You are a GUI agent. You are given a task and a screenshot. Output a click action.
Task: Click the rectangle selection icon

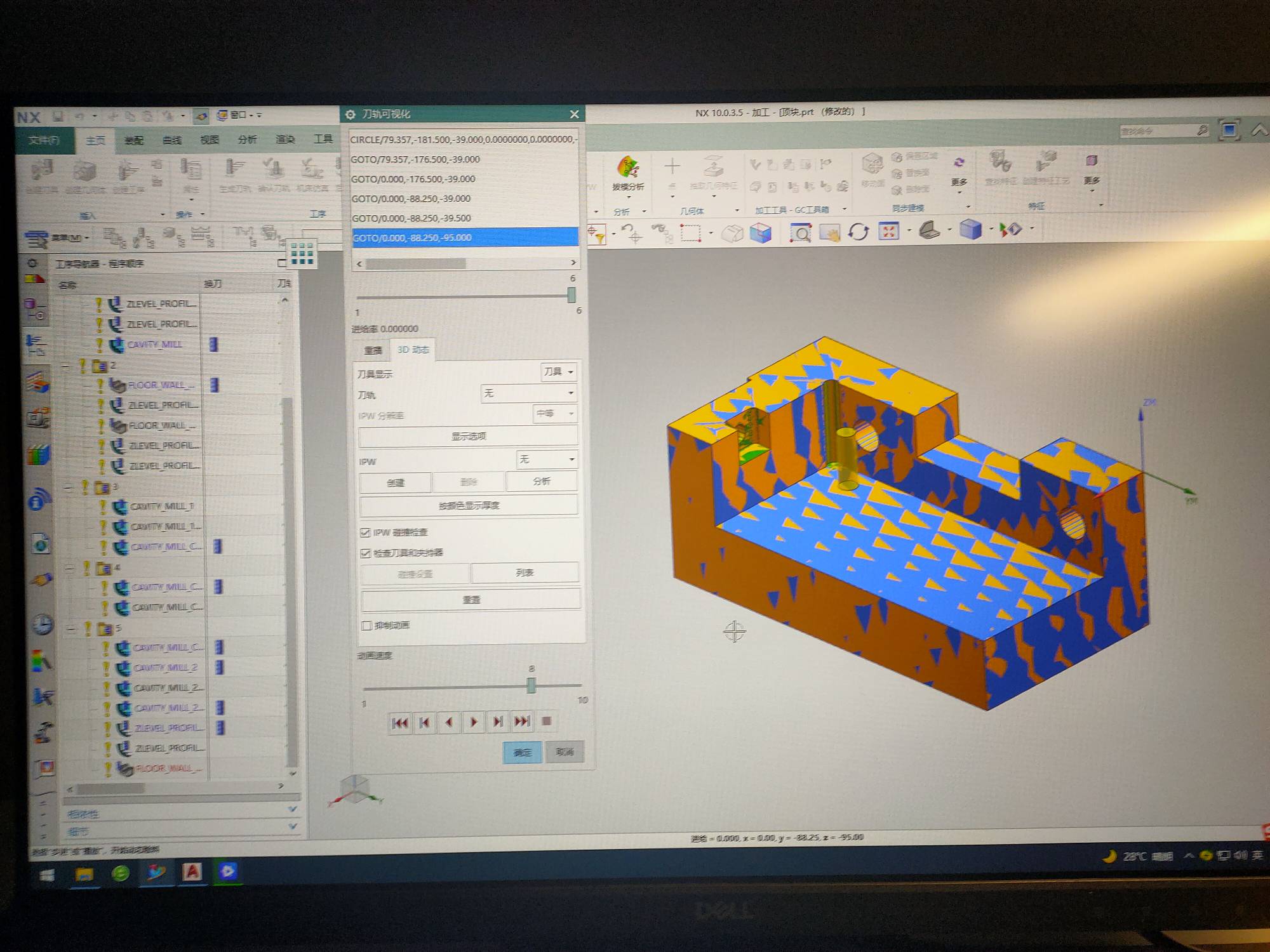click(690, 234)
